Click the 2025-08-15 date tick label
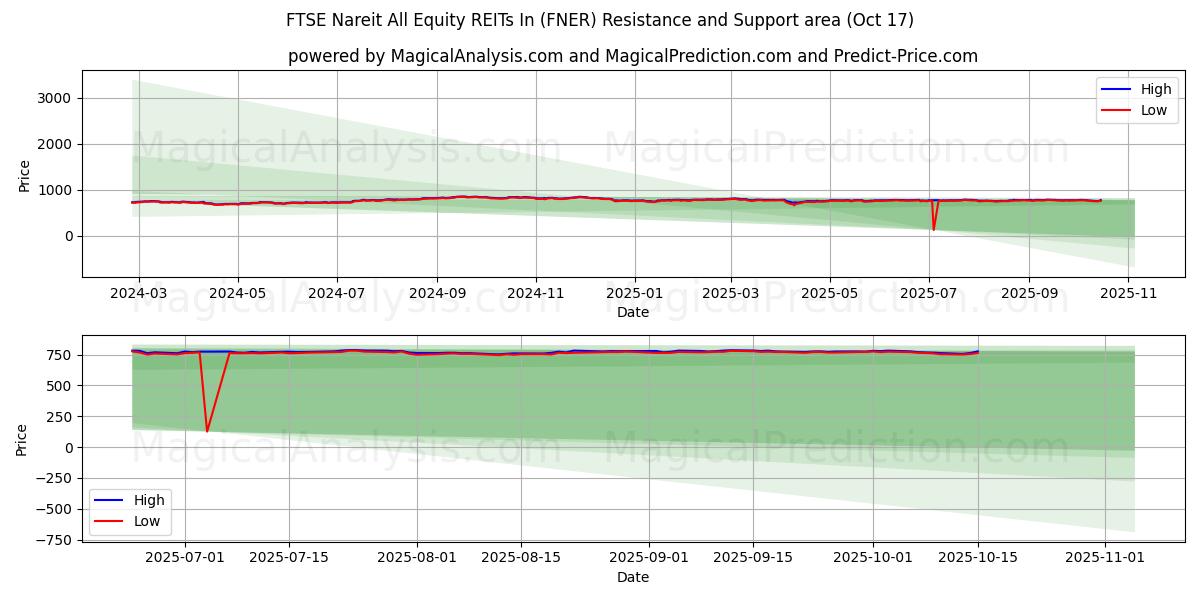Viewport: 1200px width, 600px height. point(521,559)
